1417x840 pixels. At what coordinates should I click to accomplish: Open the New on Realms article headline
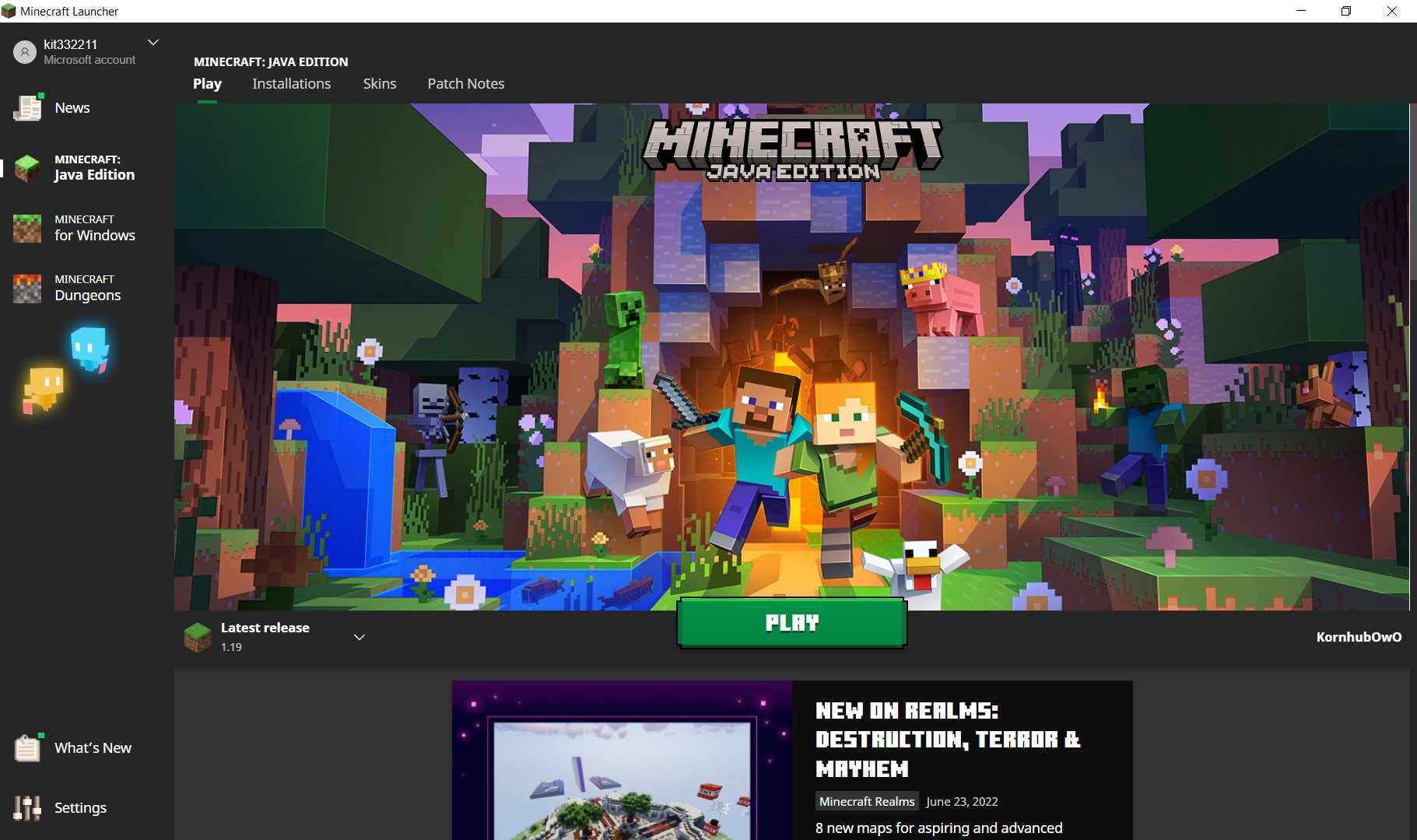[x=948, y=740]
